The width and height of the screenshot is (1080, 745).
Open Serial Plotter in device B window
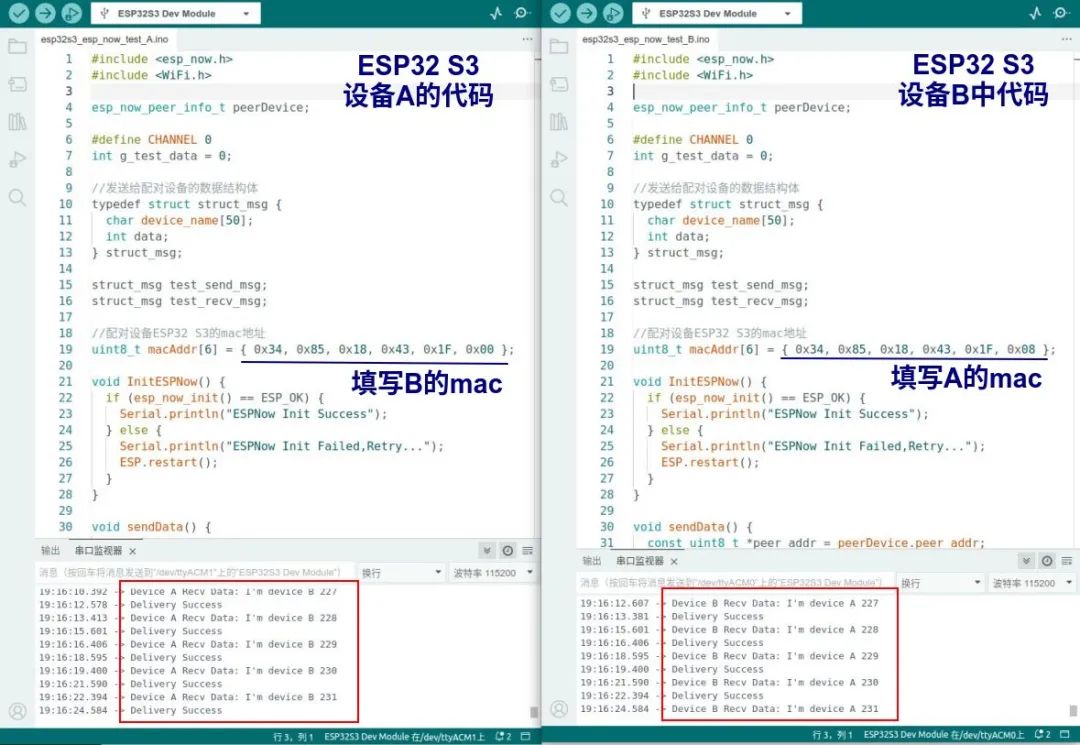click(x=1035, y=13)
